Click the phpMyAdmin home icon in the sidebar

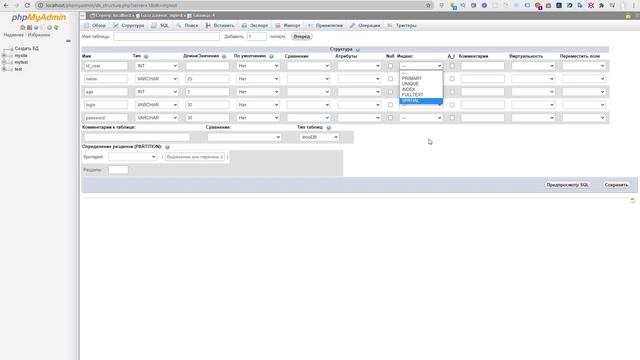pos(22,27)
